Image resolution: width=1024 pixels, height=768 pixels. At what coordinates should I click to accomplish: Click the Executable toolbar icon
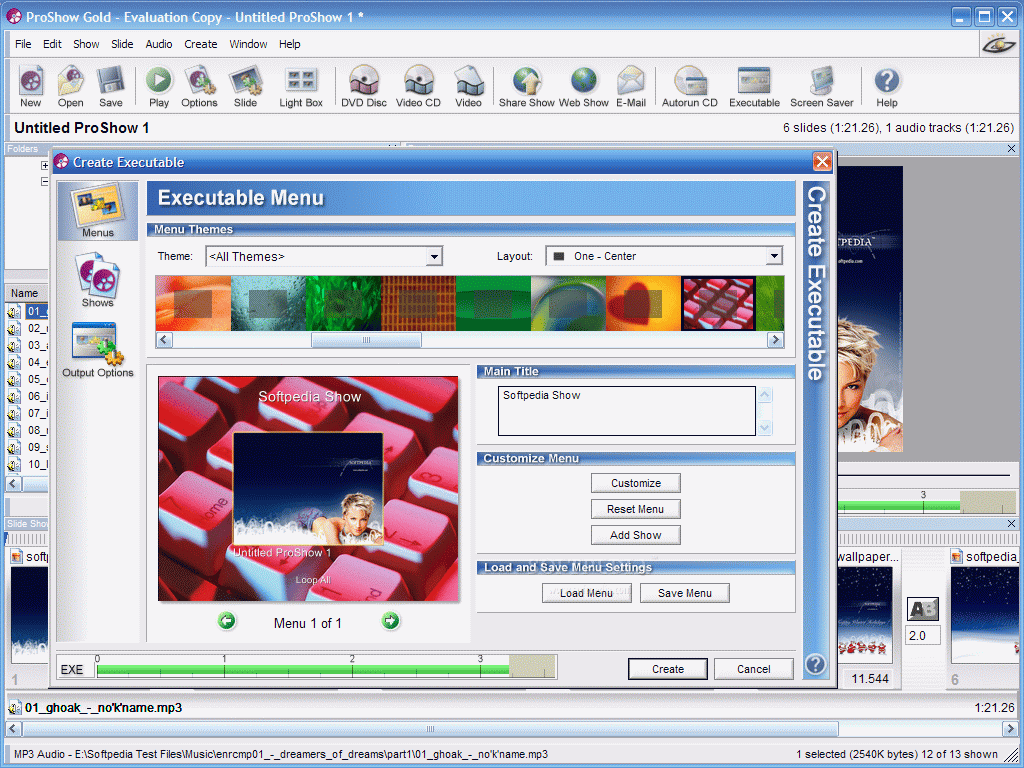click(754, 86)
